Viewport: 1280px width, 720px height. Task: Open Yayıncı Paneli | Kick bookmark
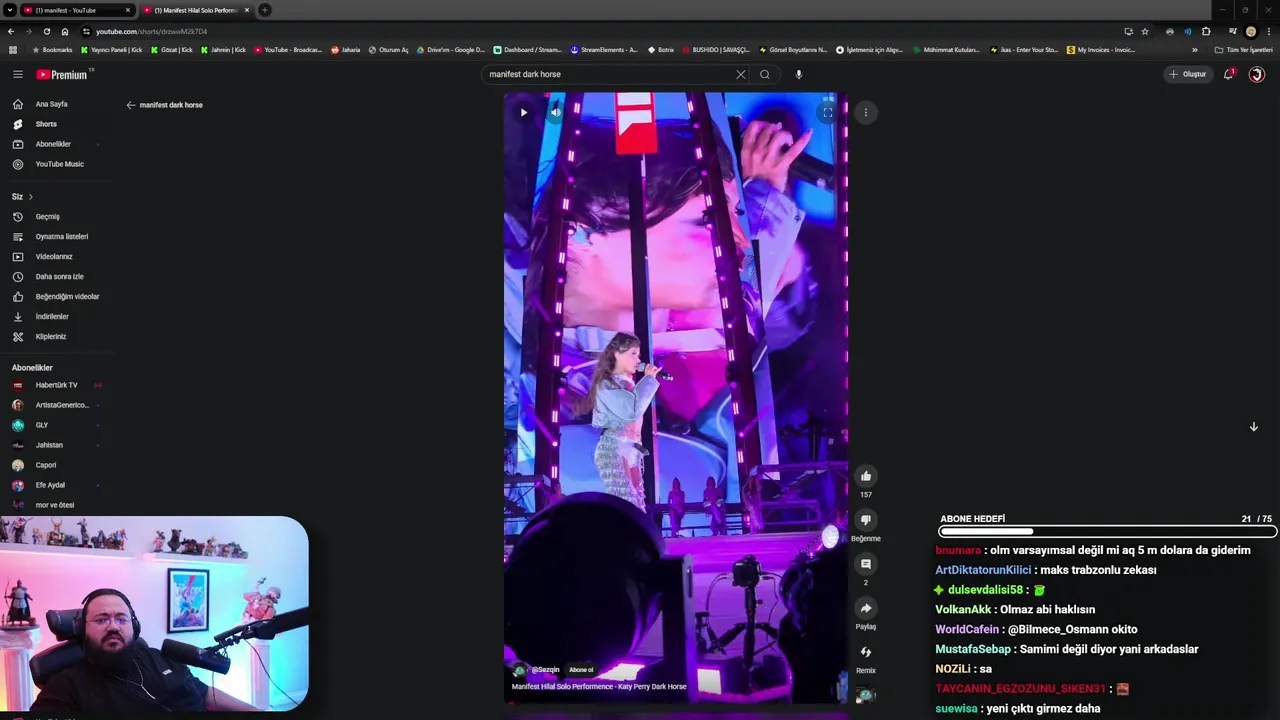(112, 50)
